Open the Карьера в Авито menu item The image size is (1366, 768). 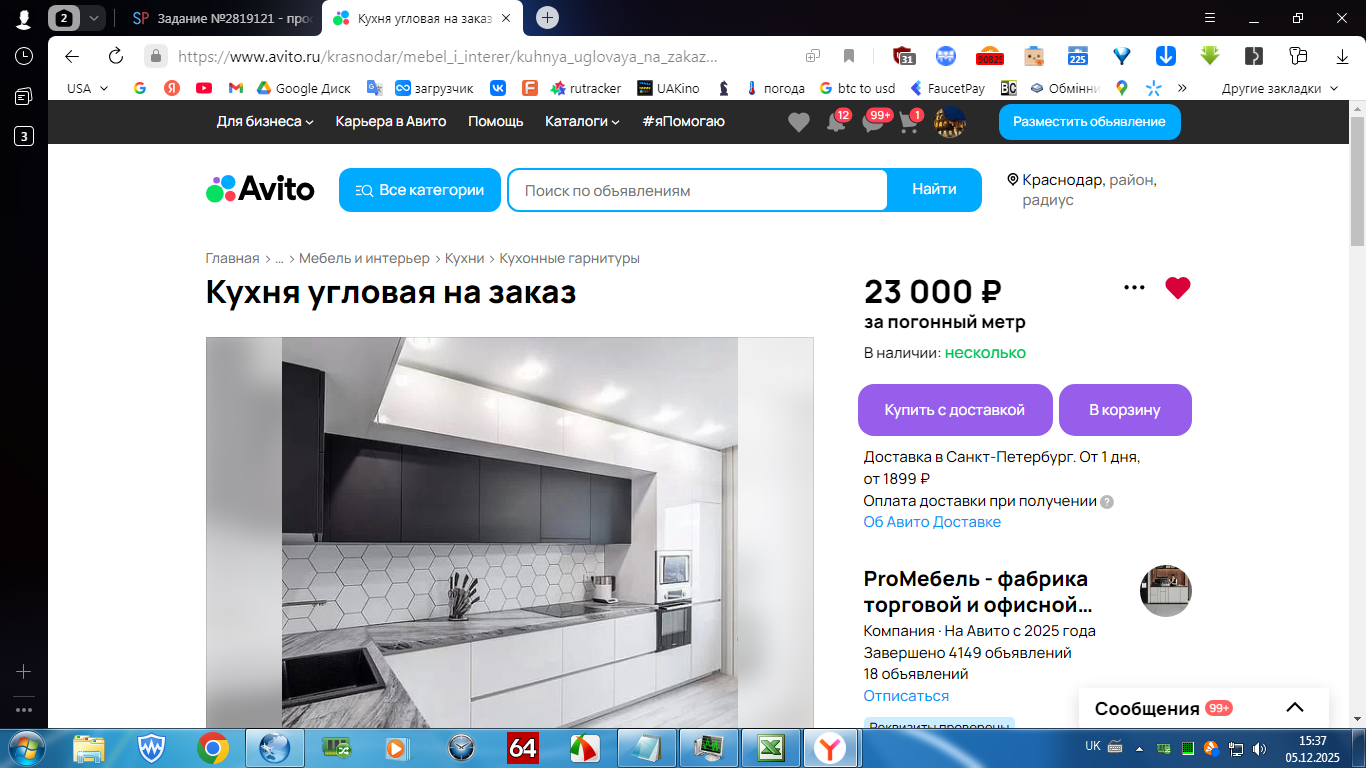(391, 121)
